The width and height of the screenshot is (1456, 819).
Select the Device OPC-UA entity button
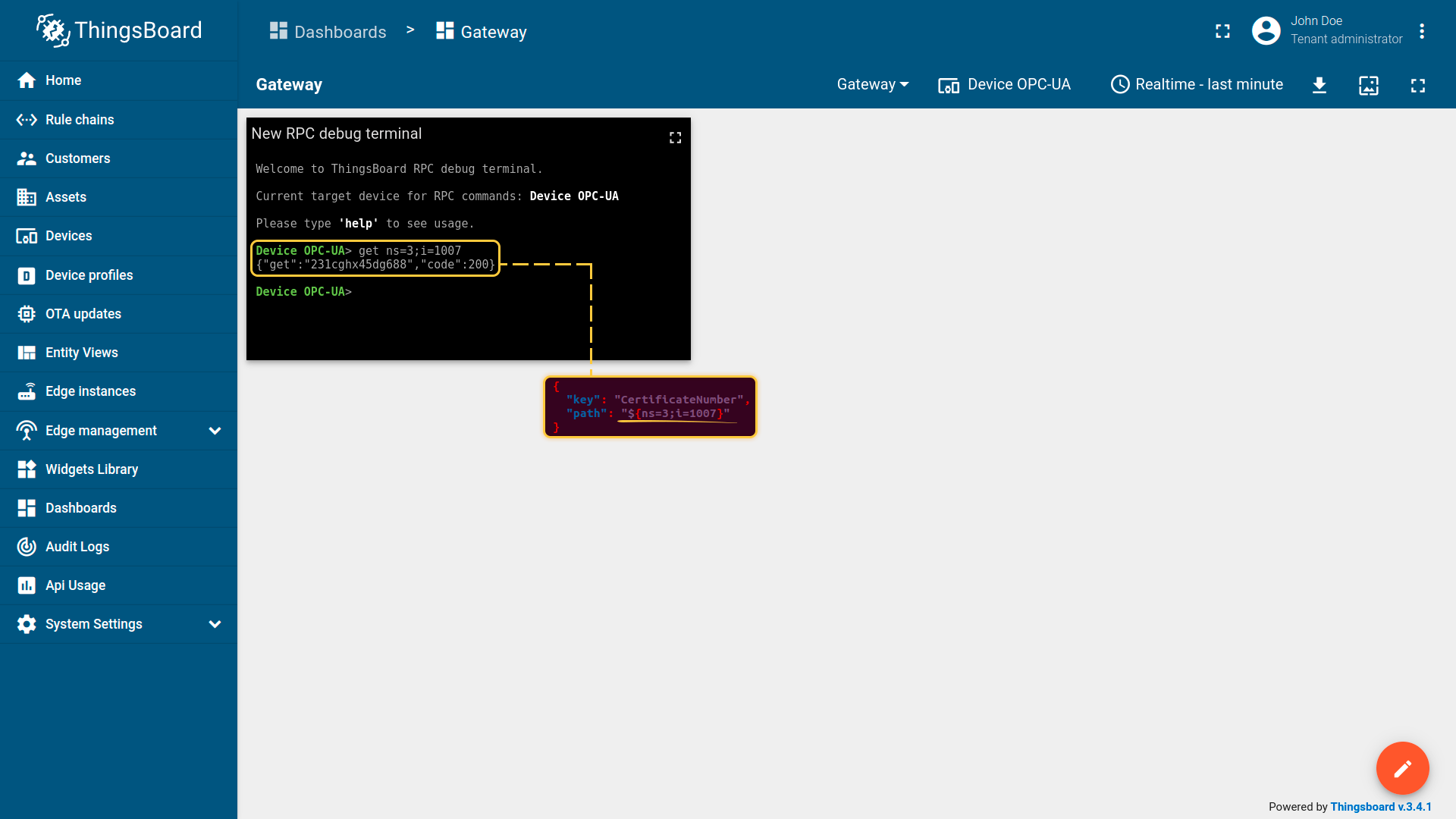[1004, 85]
